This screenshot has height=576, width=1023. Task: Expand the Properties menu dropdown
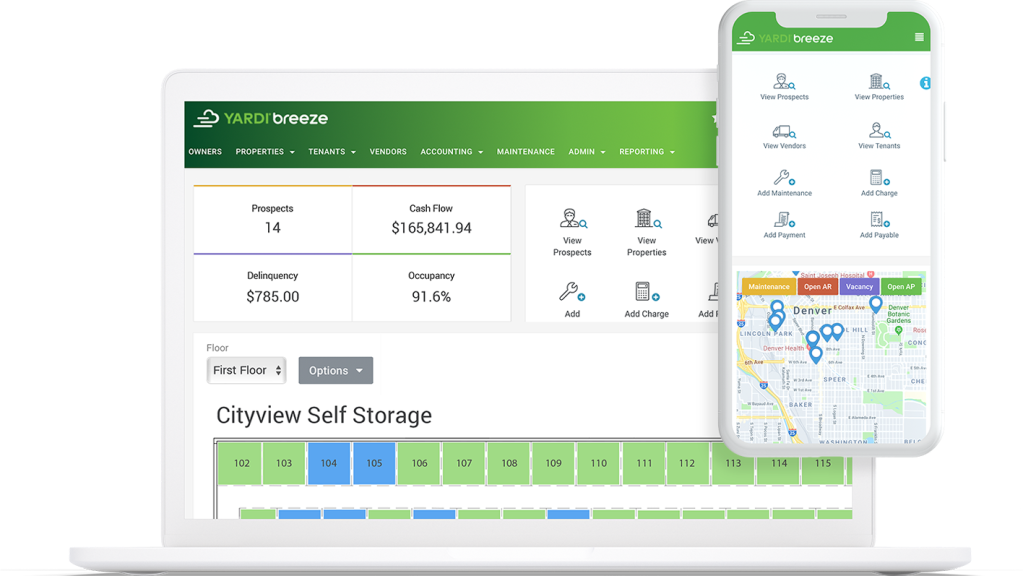pyautogui.click(x=265, y=152)
